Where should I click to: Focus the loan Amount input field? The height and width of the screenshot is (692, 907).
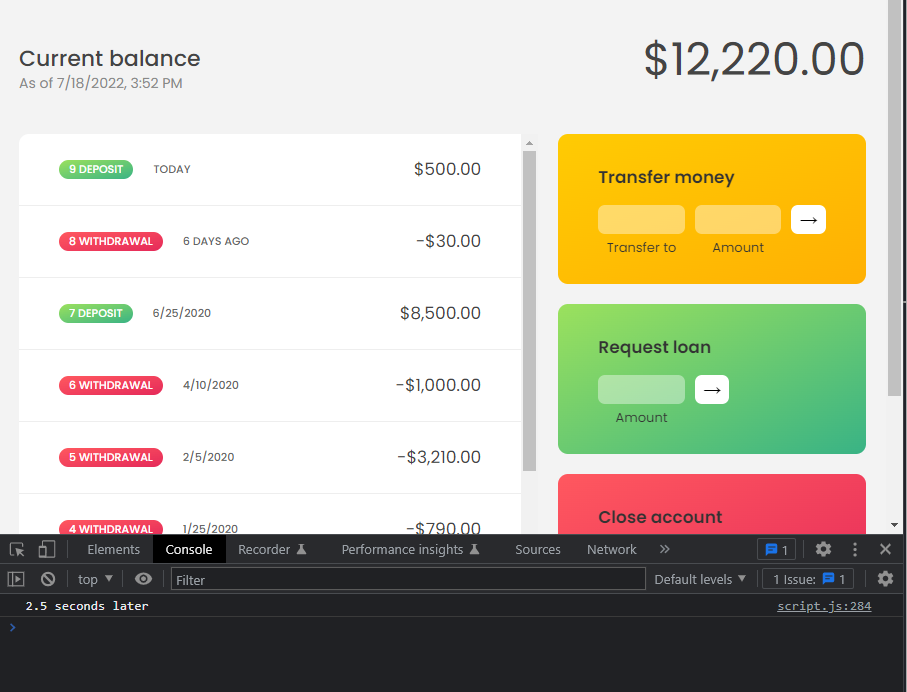coord(641,389)
